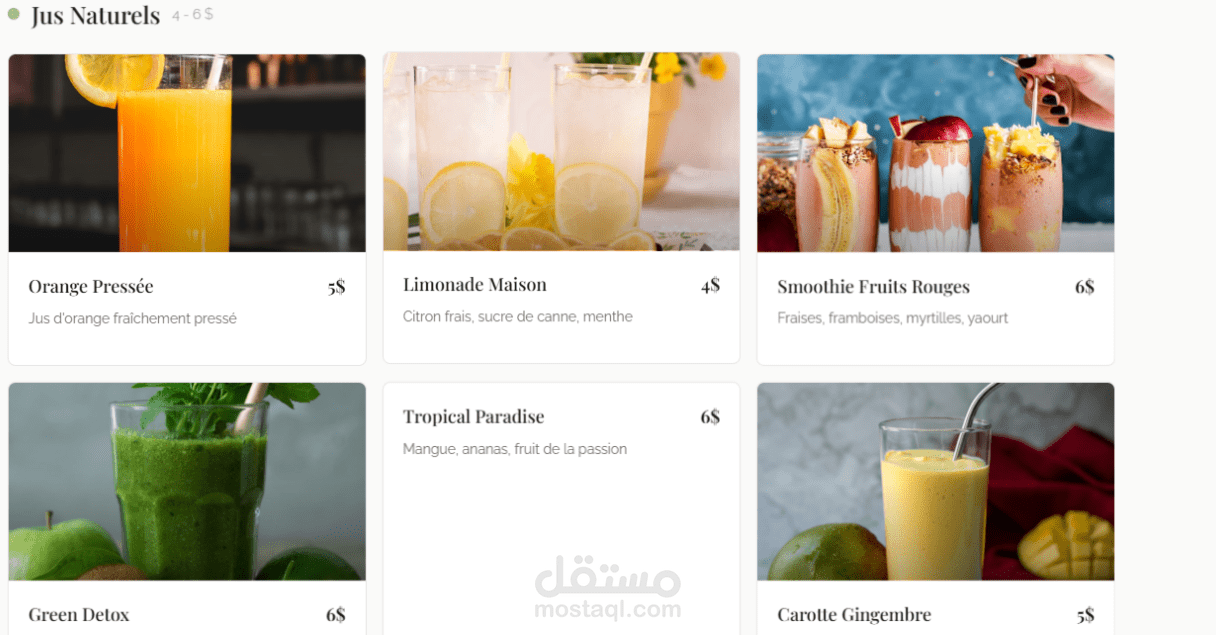The image size is (1216, 635).
Task: Click the green dot beside Jus Naturels
Action: tap(14, 14)
